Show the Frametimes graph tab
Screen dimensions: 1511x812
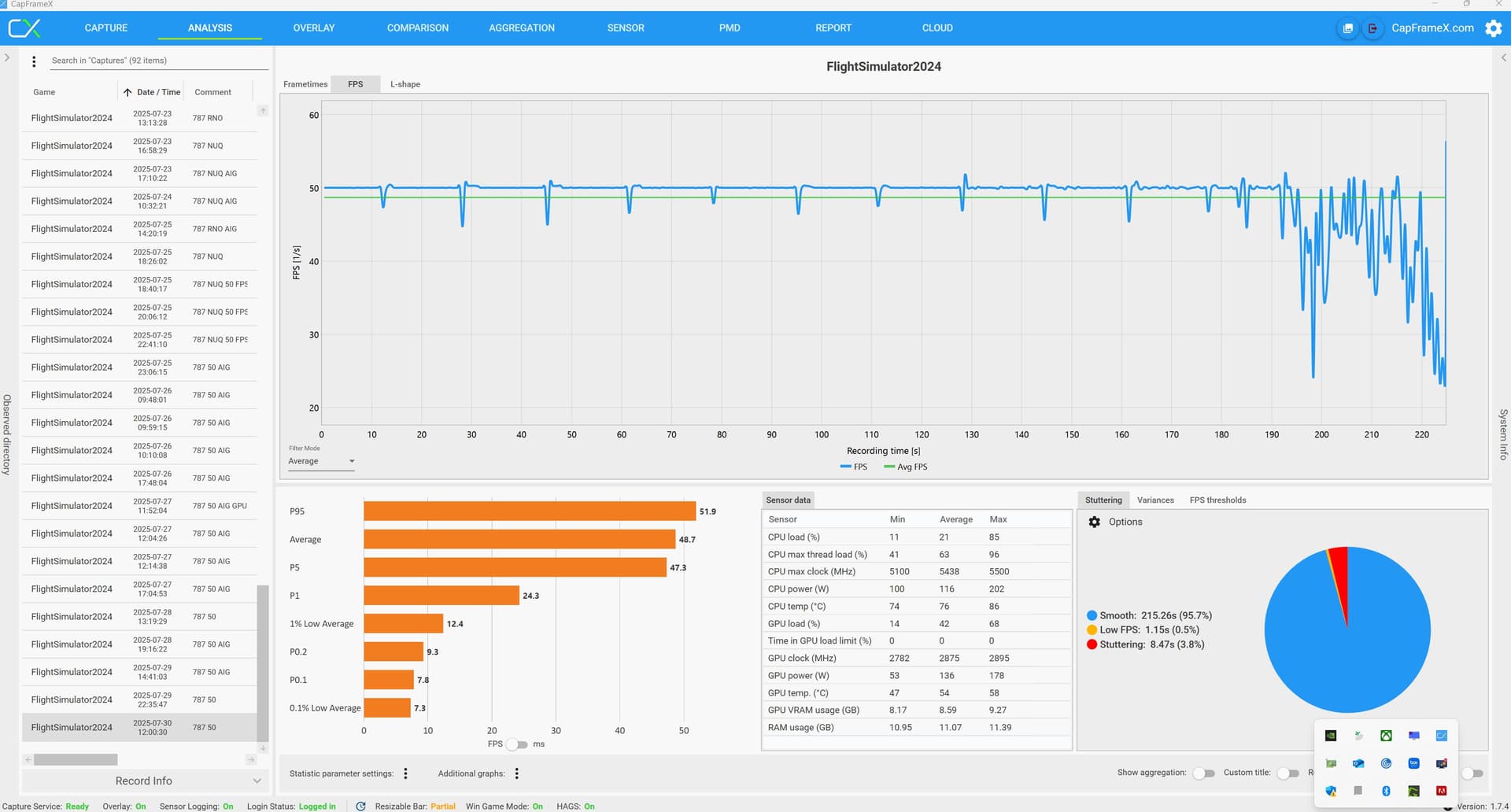click(x=305, y=84)
